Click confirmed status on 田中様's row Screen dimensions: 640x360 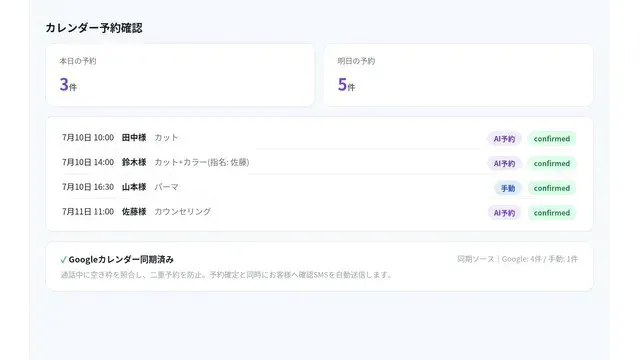552,139
